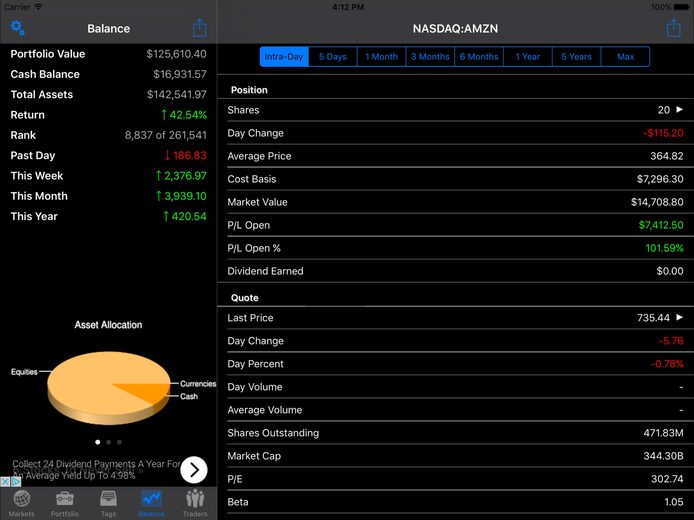Tap This Year 420.54 value
The width and height of the screenshot is (694, 520).
pos(185,216)
